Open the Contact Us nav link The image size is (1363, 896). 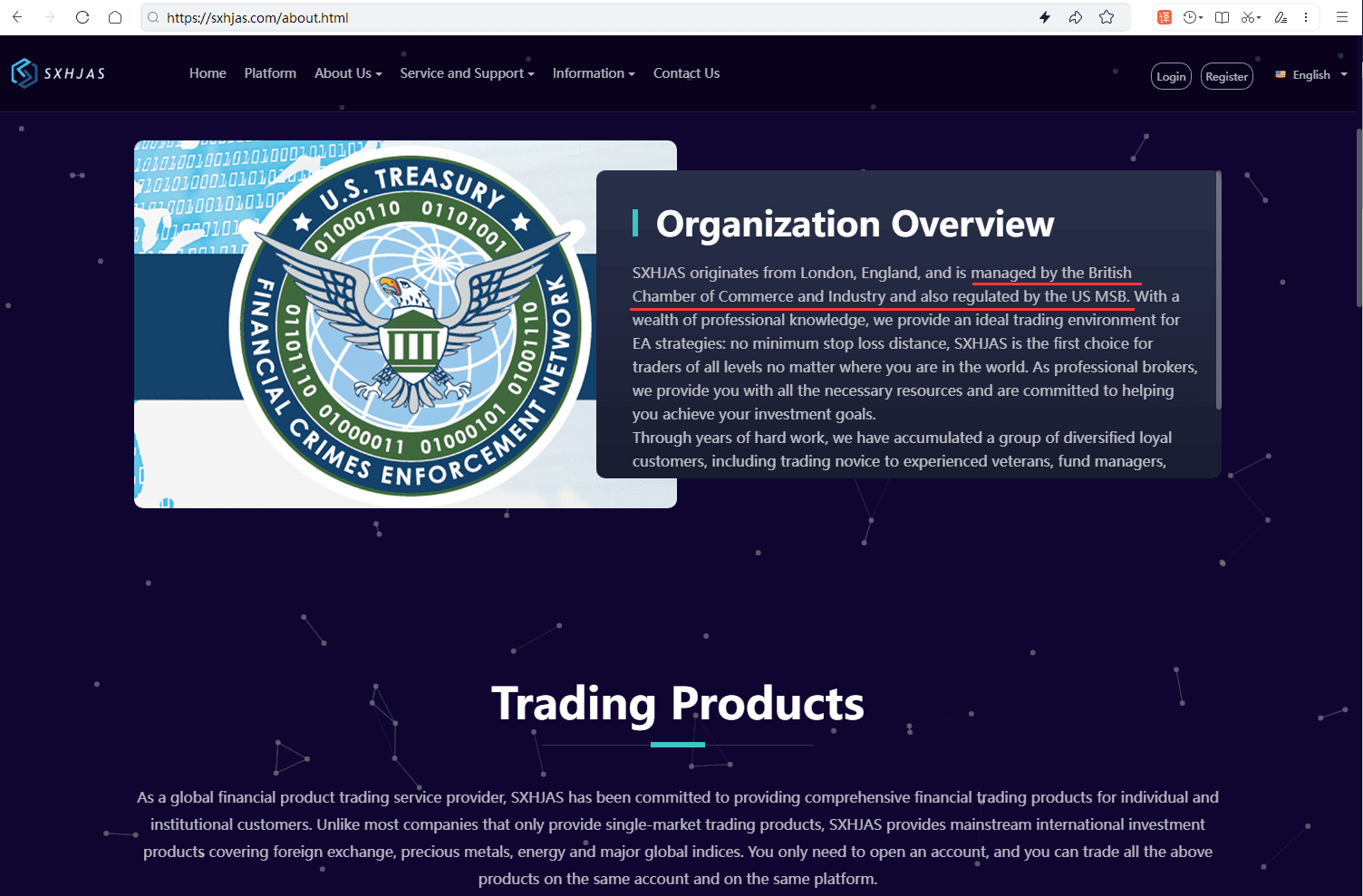click(686, 73)
